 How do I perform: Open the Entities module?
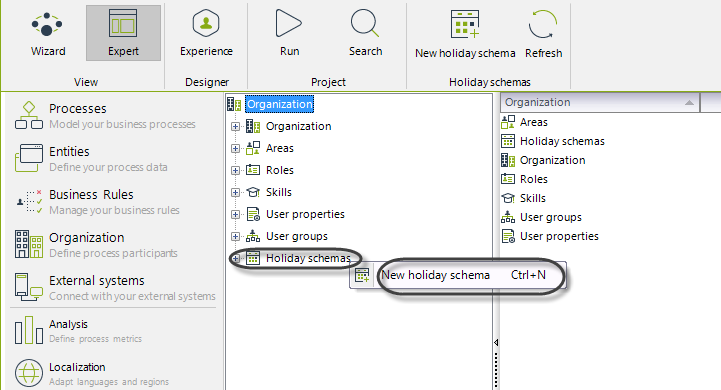coord(114,158)
